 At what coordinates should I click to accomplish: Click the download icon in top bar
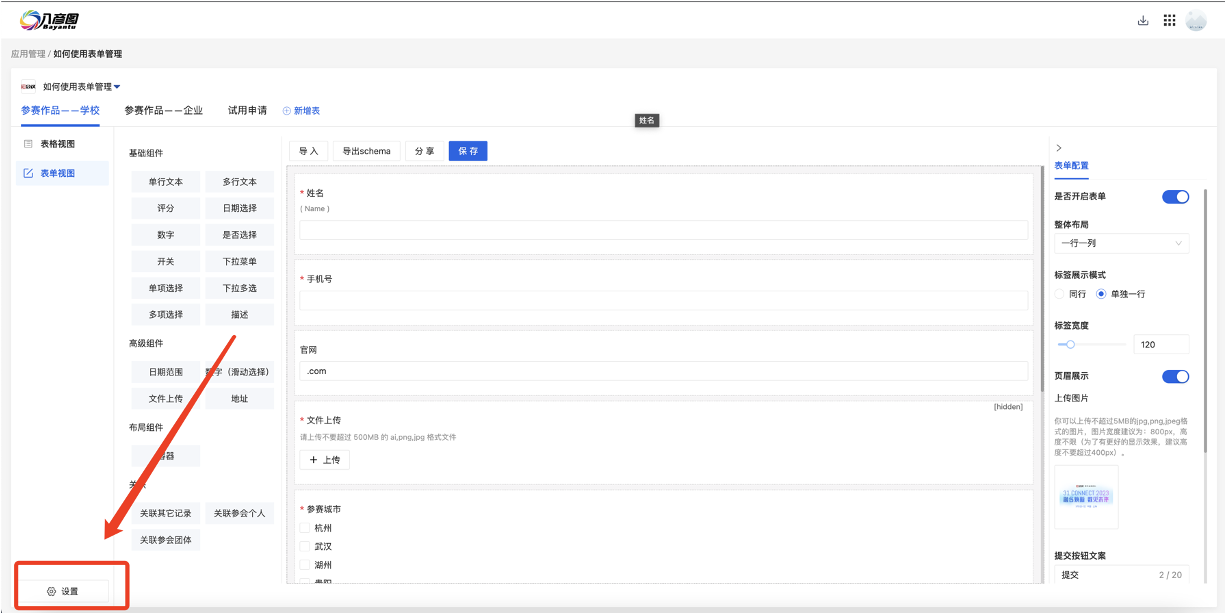[1143, 21]
